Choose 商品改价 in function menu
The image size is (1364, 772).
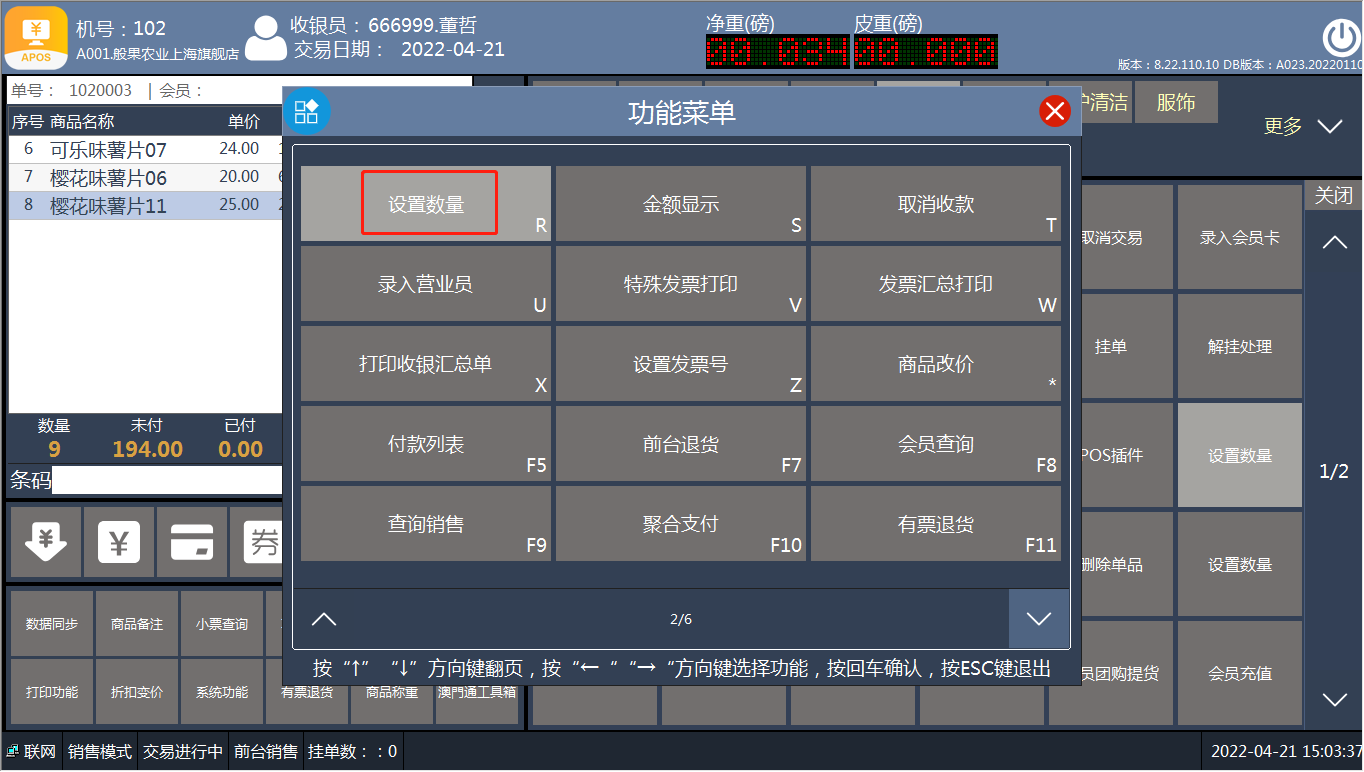(x=936, y=364)
